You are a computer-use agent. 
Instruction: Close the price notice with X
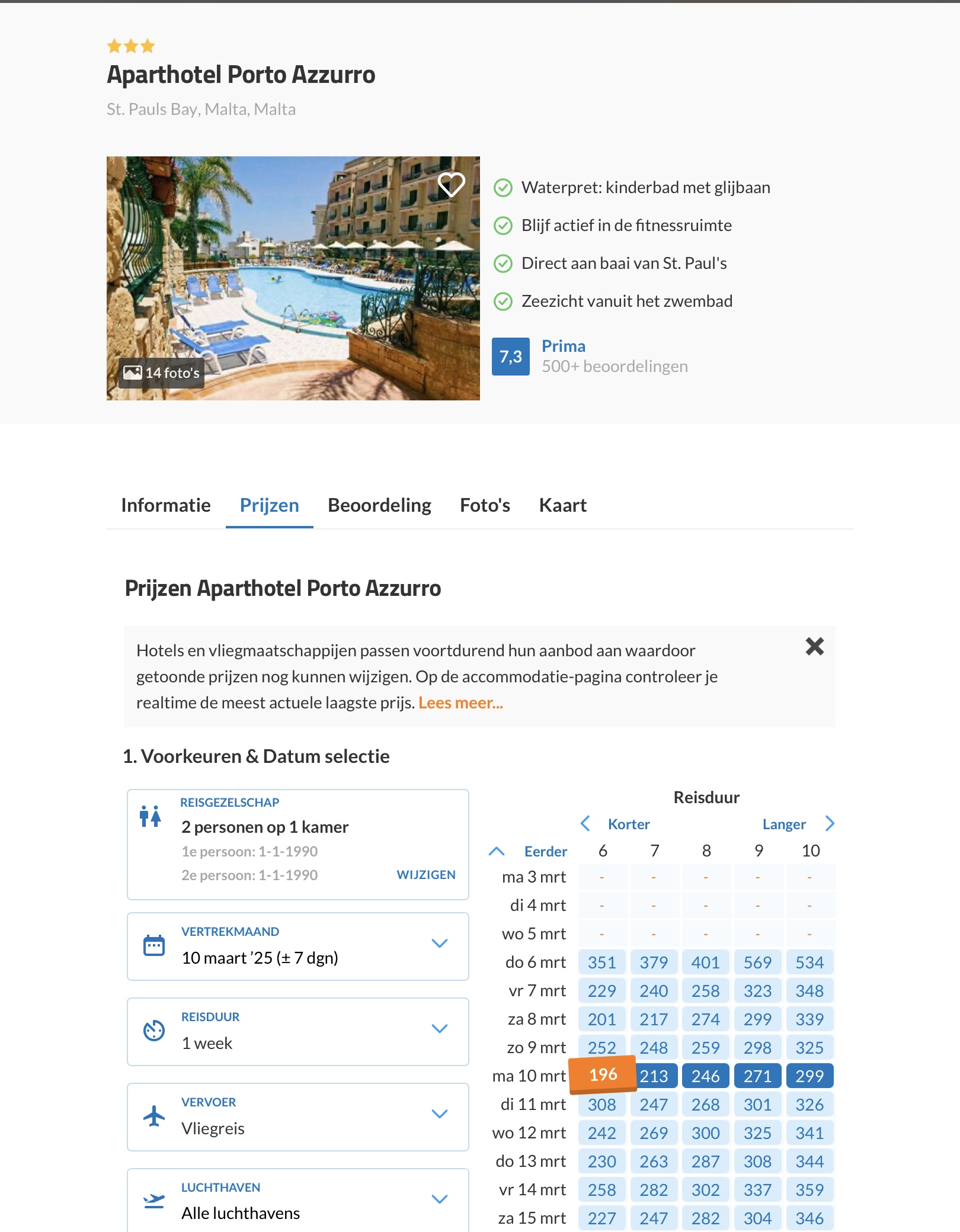pos(815,646)
